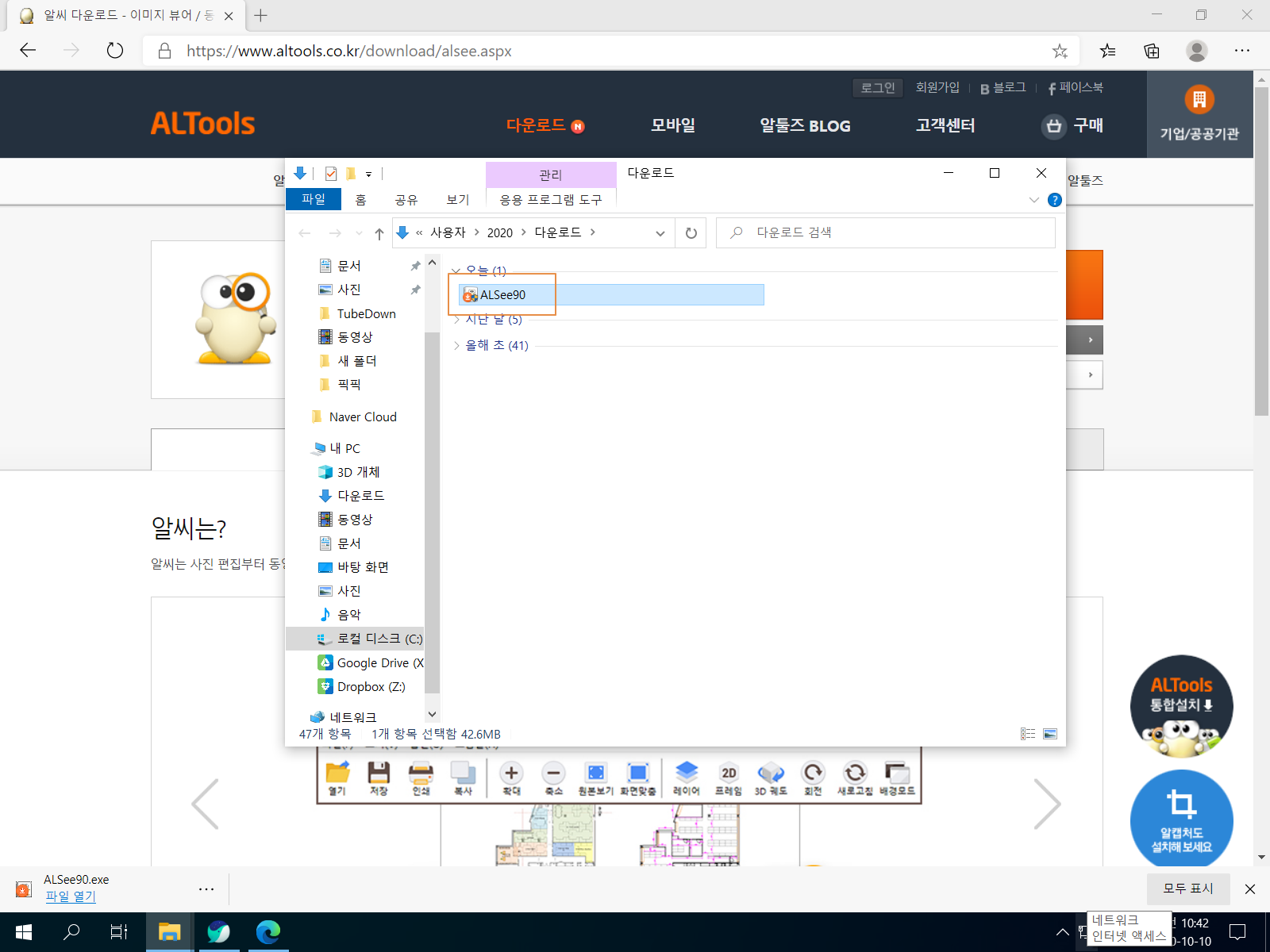Select the 응용 프로그램 도구 tab

tap(551, 200)
